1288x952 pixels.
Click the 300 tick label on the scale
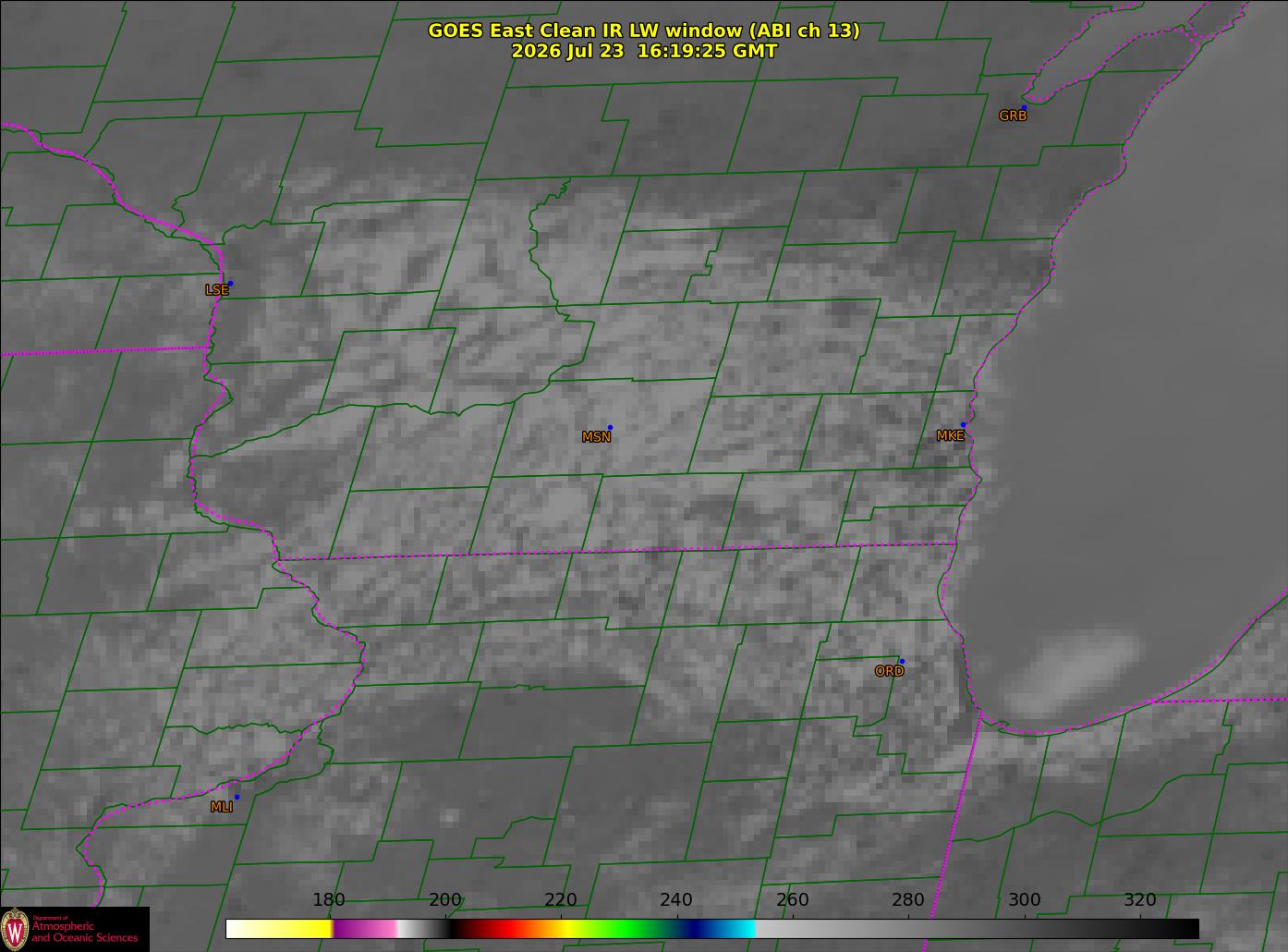1024,900
